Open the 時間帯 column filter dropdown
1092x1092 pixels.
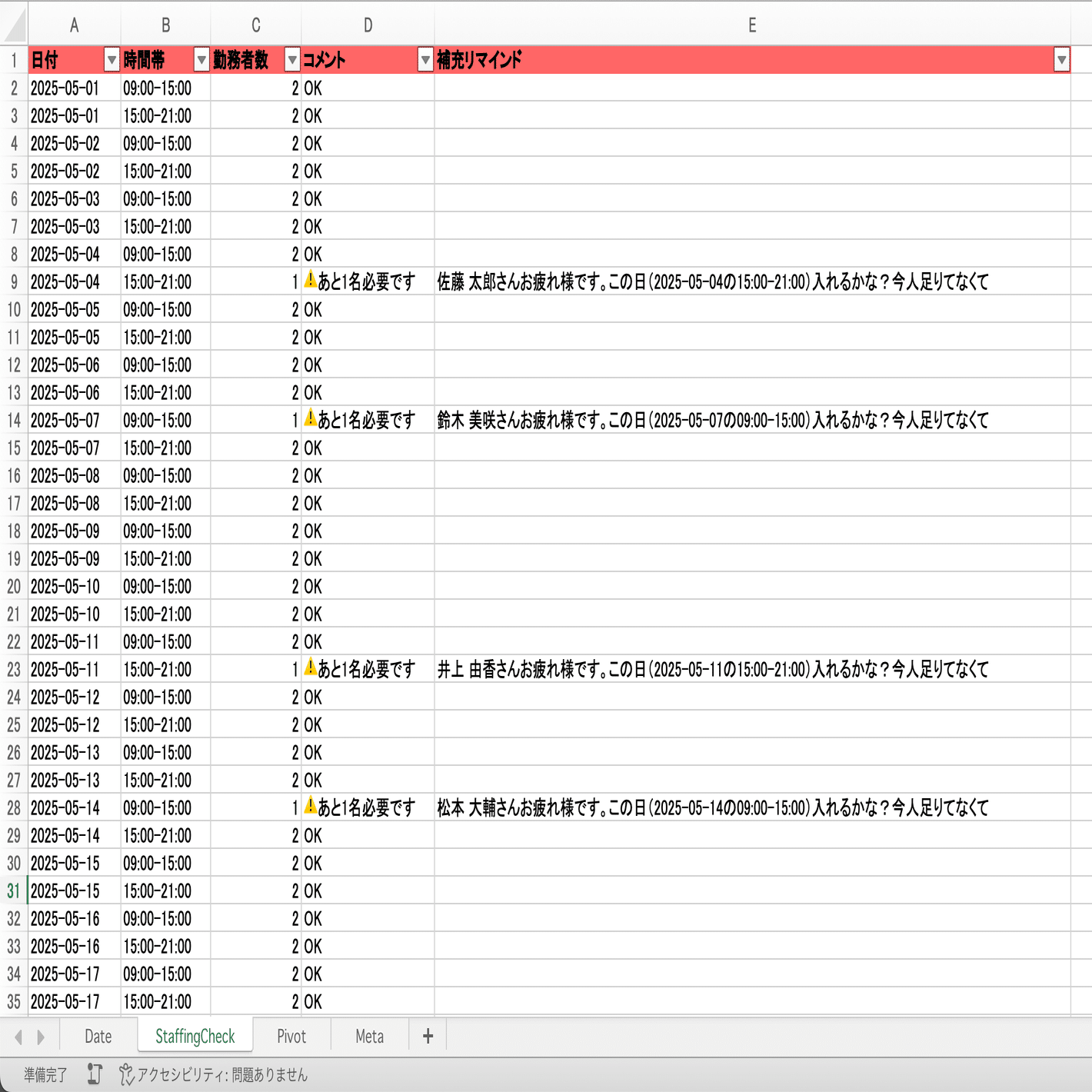201,59
